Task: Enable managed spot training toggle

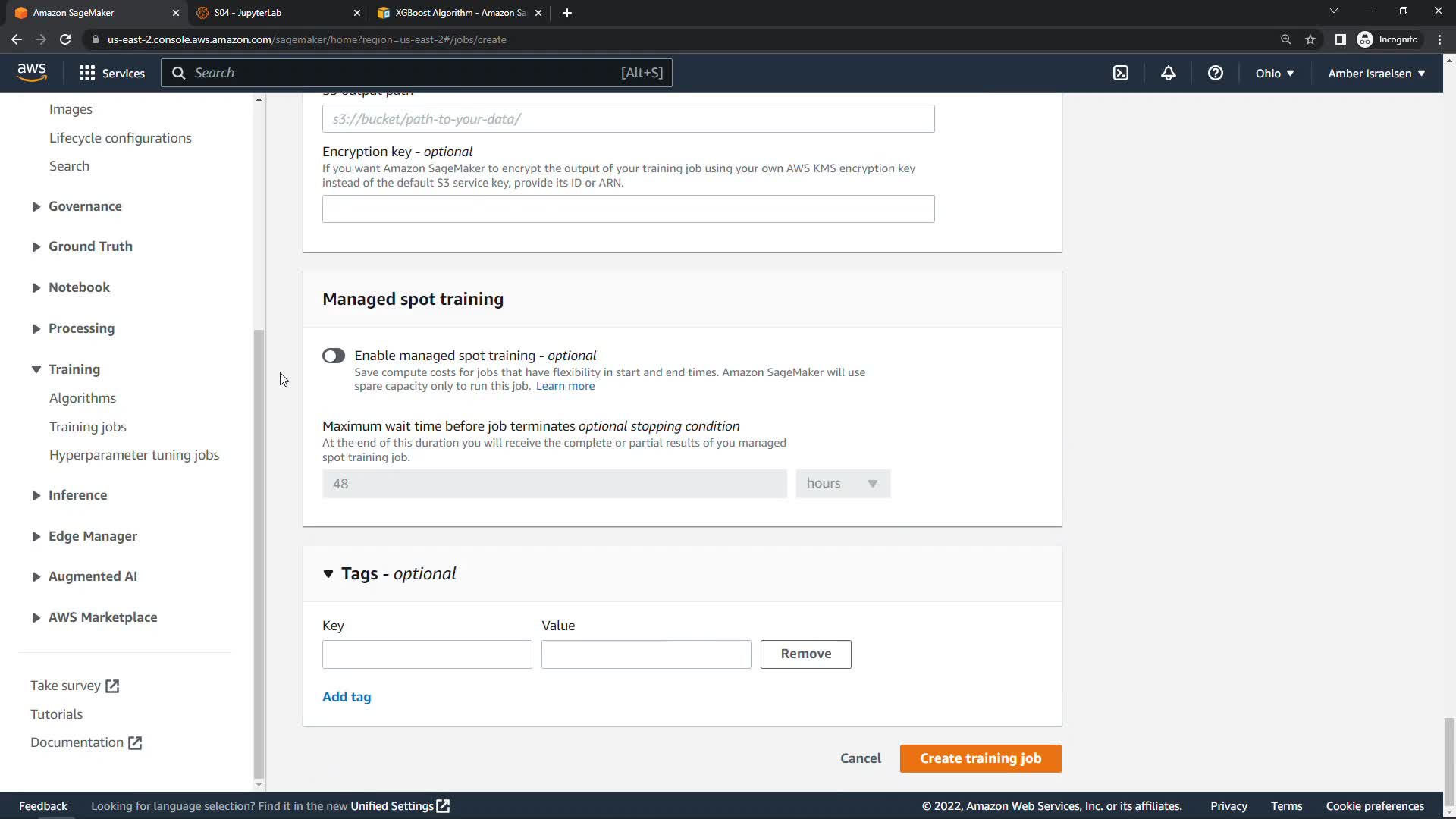Action: coord(334,356)
